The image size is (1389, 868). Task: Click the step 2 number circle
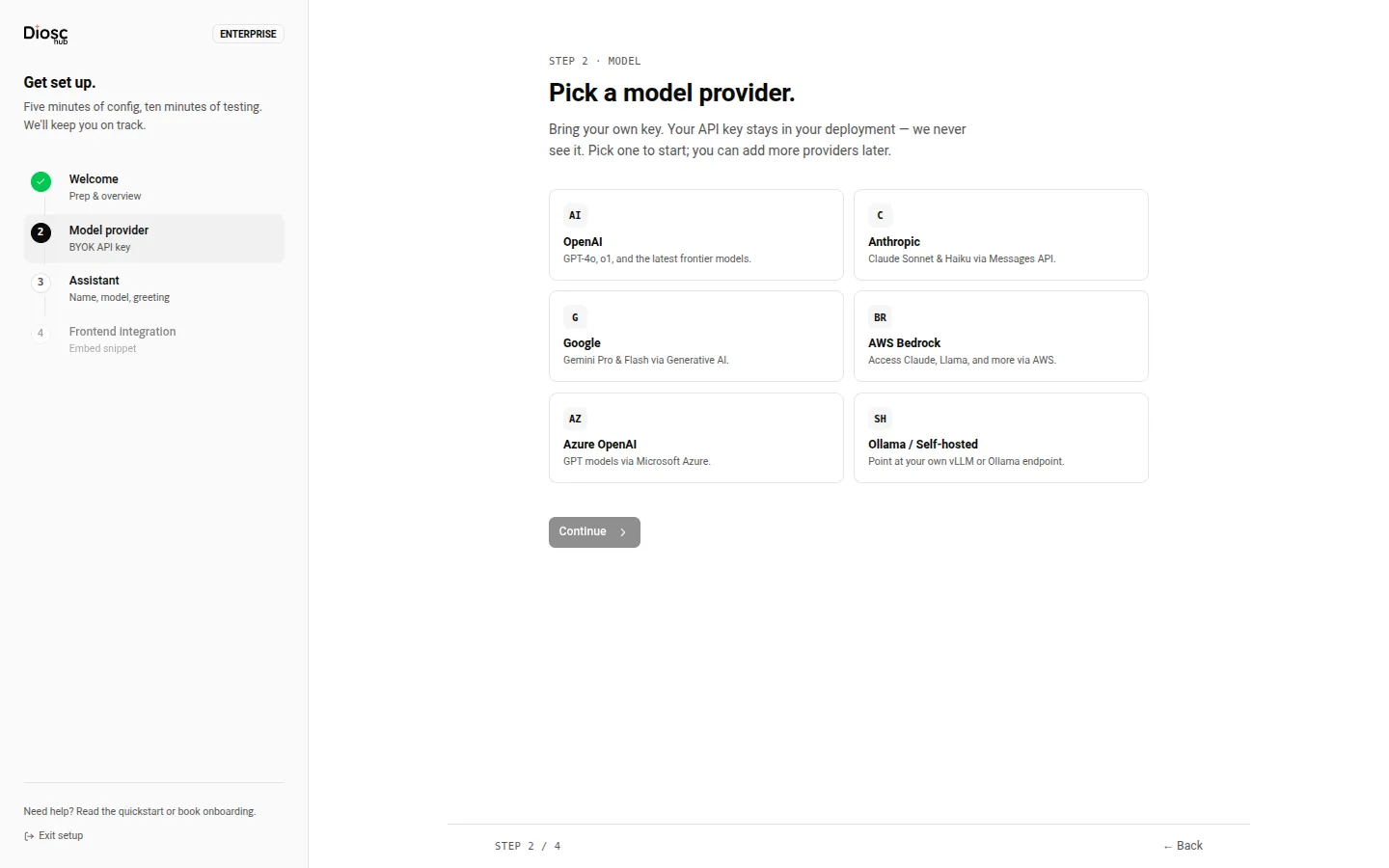(x=41, y=232)
